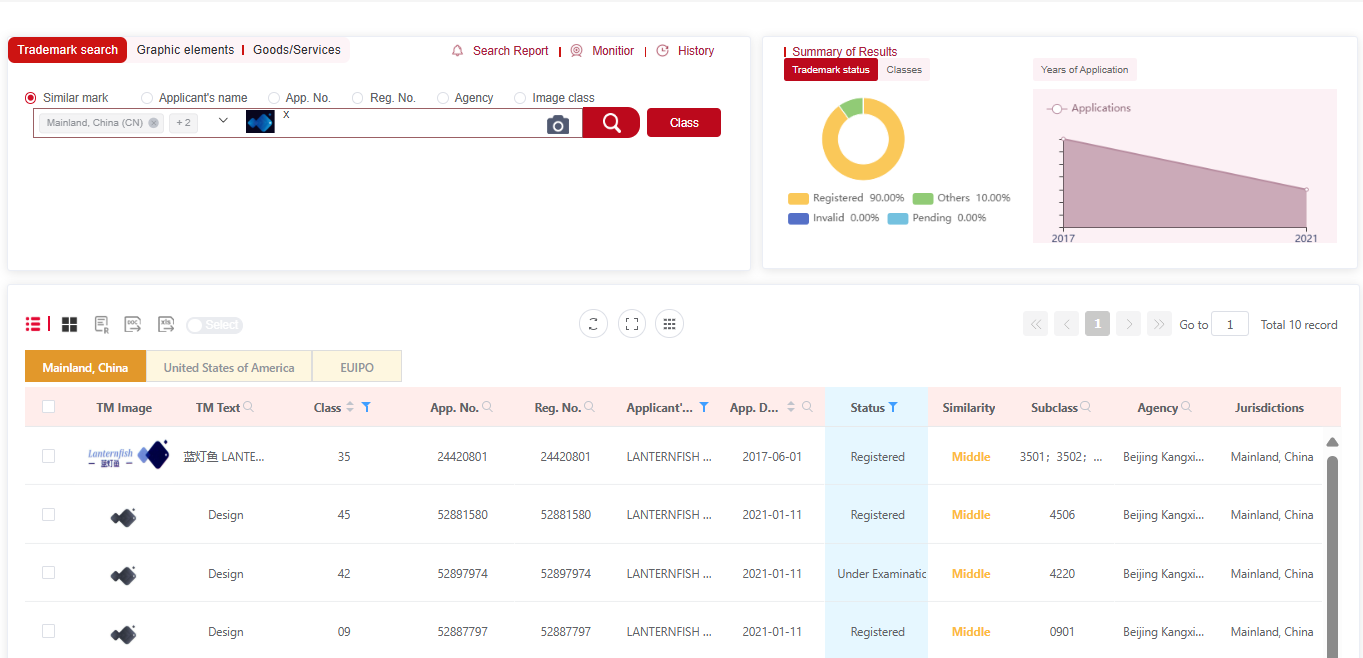The image size is (1363, 658).
Task: Type a page number in the Go to field
Action: click(x=1230, y=324)
